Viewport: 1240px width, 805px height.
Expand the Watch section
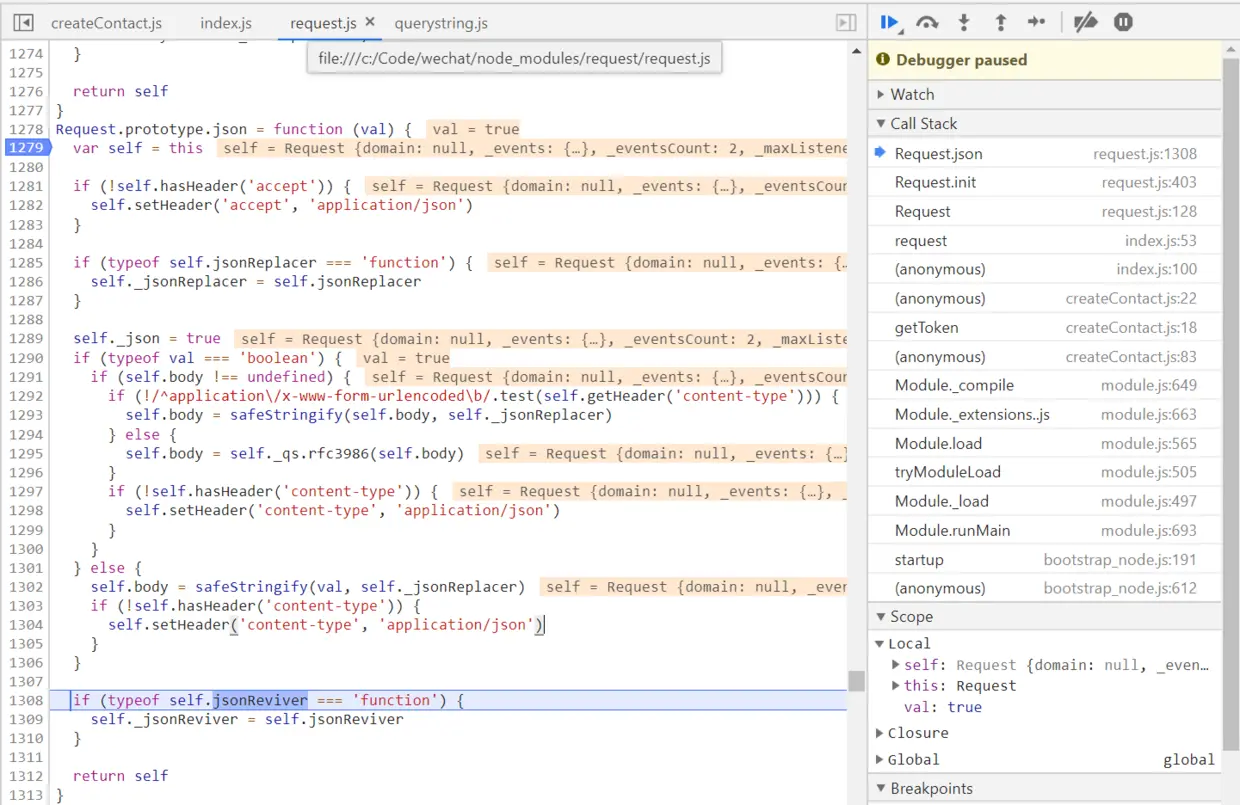coord(912,94)
